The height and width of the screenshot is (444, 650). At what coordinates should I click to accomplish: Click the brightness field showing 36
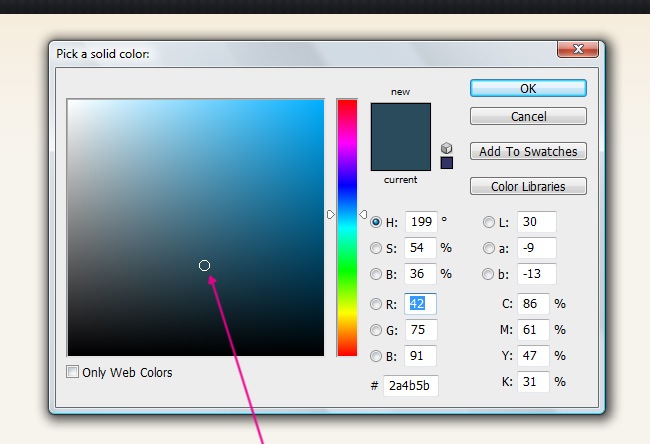[x=420, y=274]
